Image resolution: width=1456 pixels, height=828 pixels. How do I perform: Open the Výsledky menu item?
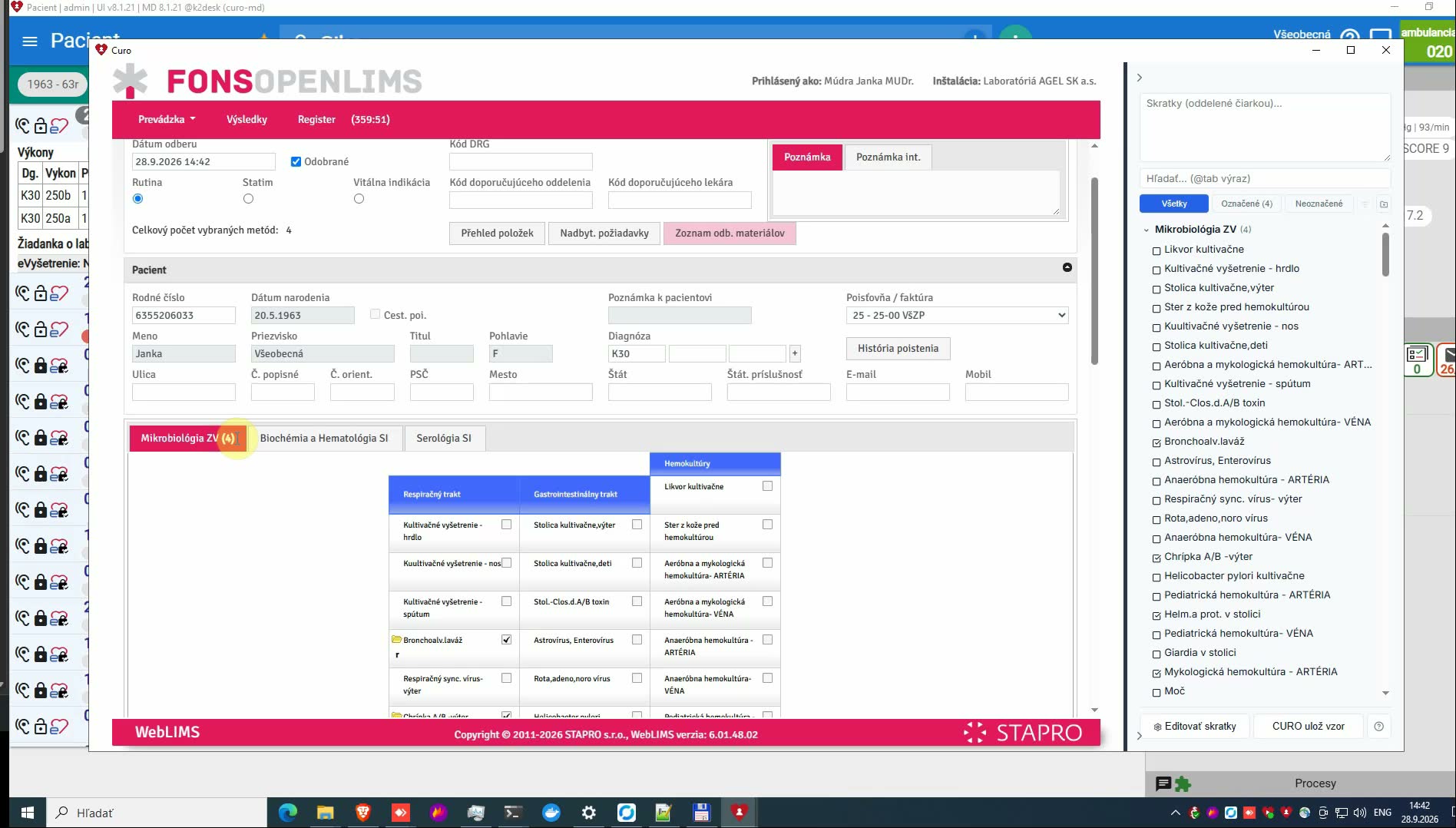(x=247, y=119)
